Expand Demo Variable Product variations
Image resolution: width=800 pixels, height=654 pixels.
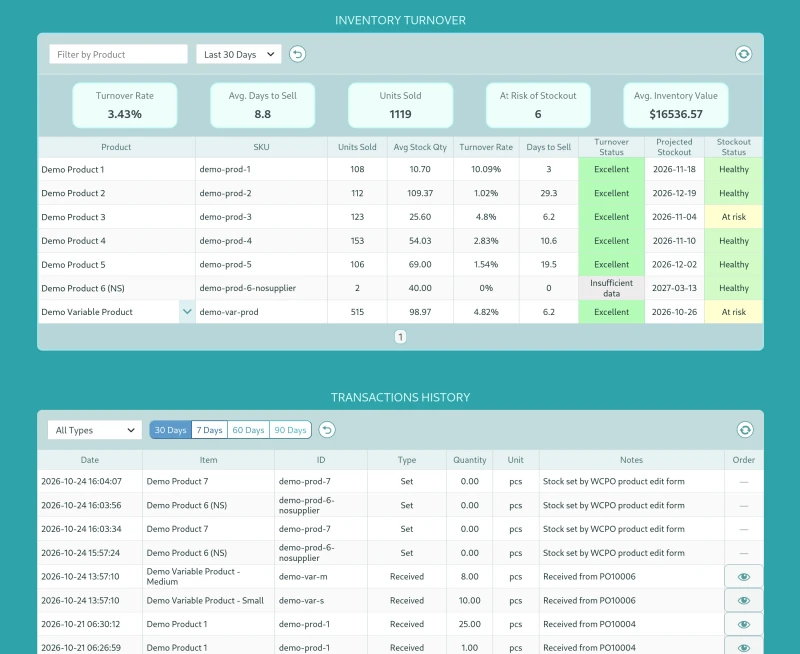coord(187,312)
